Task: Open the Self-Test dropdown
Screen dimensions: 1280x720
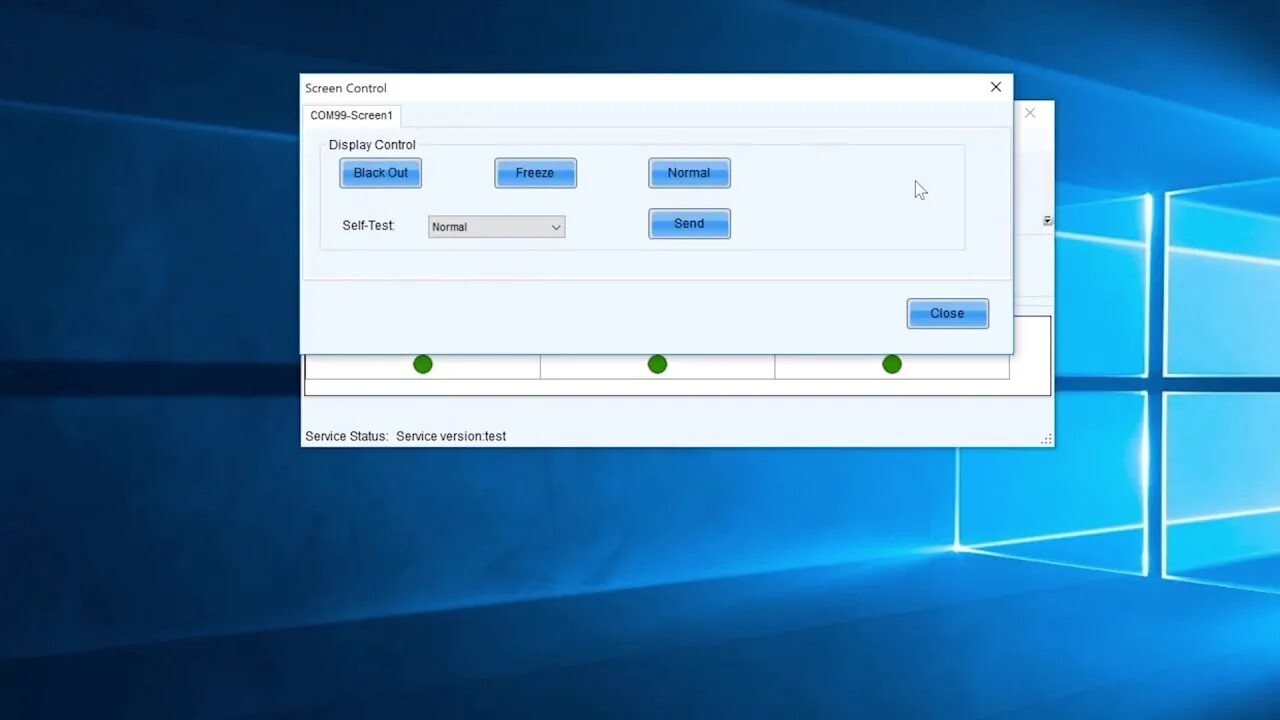Action: (x=496, y=227)
